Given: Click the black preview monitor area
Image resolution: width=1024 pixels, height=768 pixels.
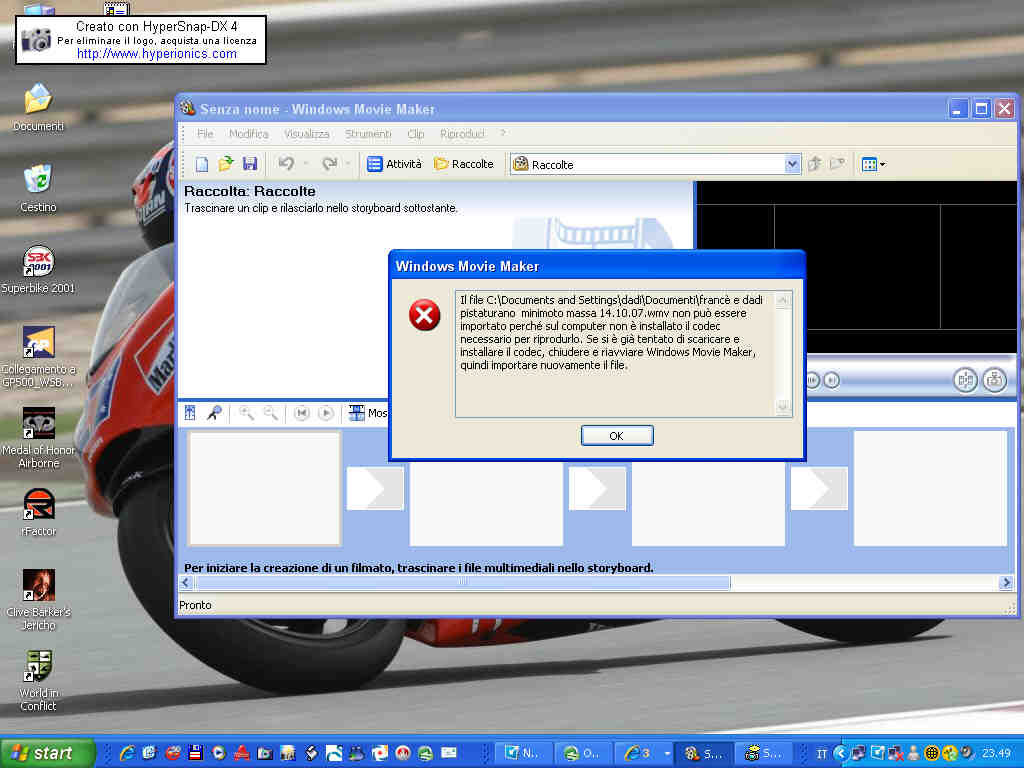Looking at the screenshot, I should tap(857, 267).
